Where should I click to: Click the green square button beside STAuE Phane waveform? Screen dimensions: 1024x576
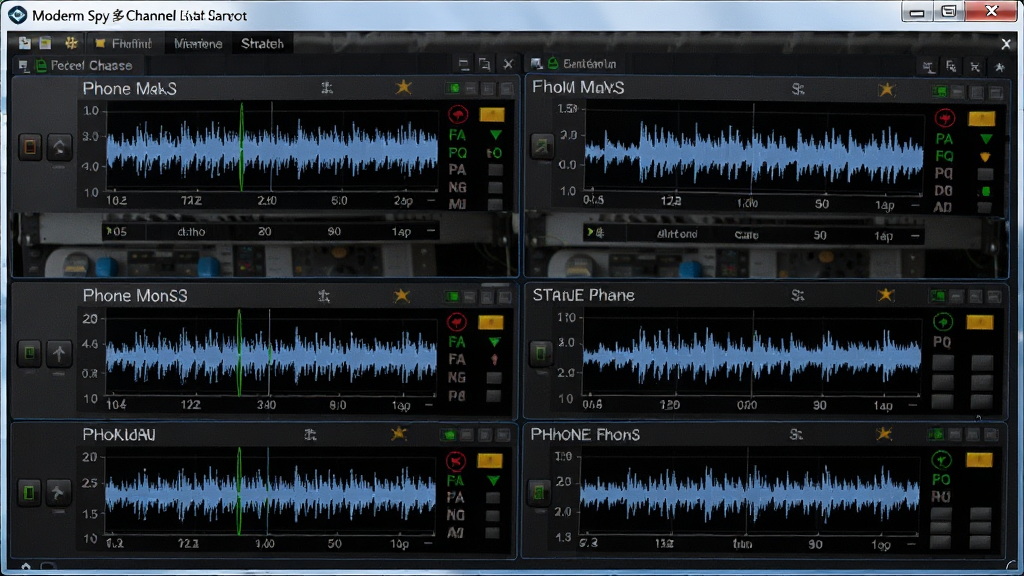tap(541, 353)
